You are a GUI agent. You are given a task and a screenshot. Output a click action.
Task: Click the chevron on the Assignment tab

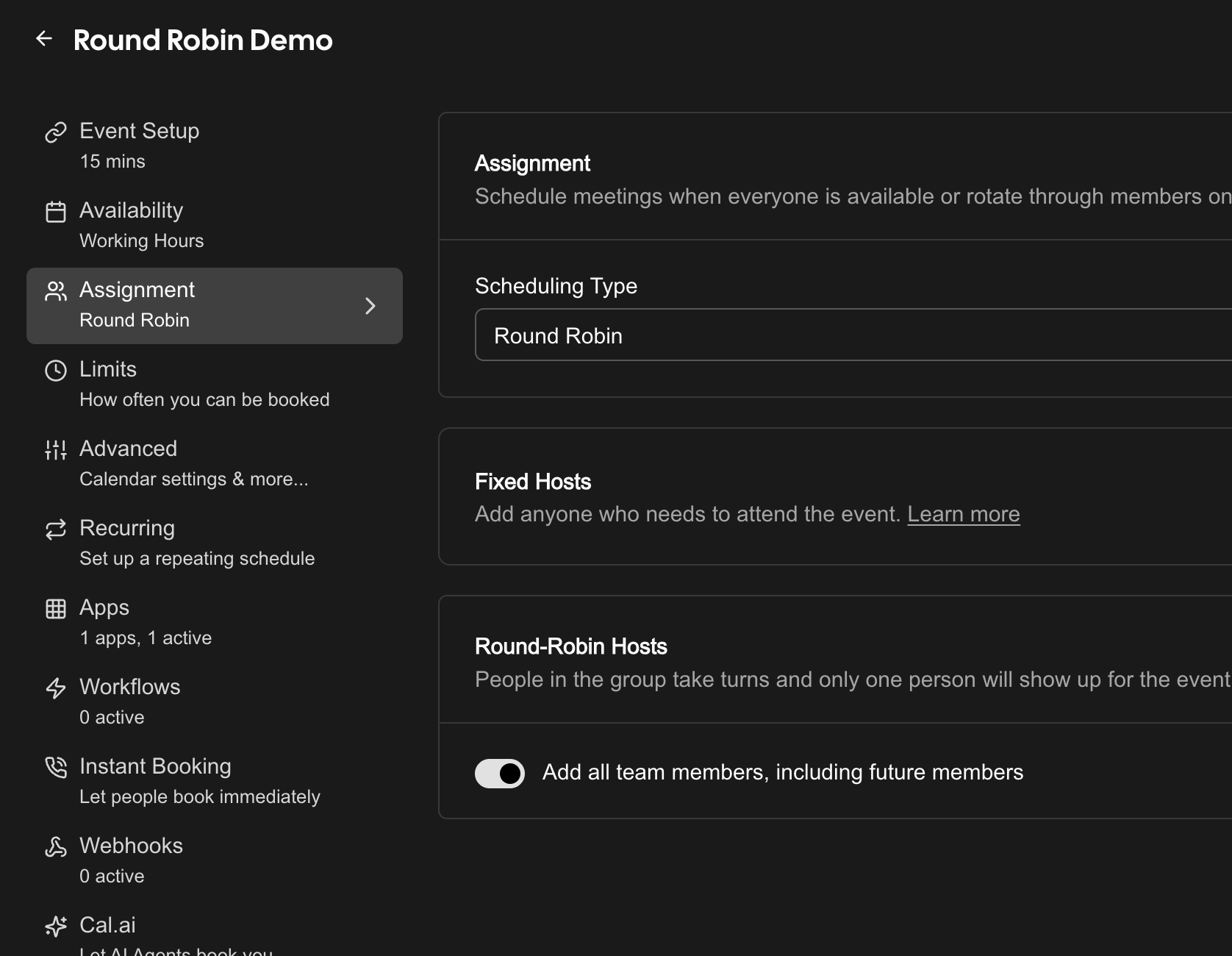[x=370, y=306]
